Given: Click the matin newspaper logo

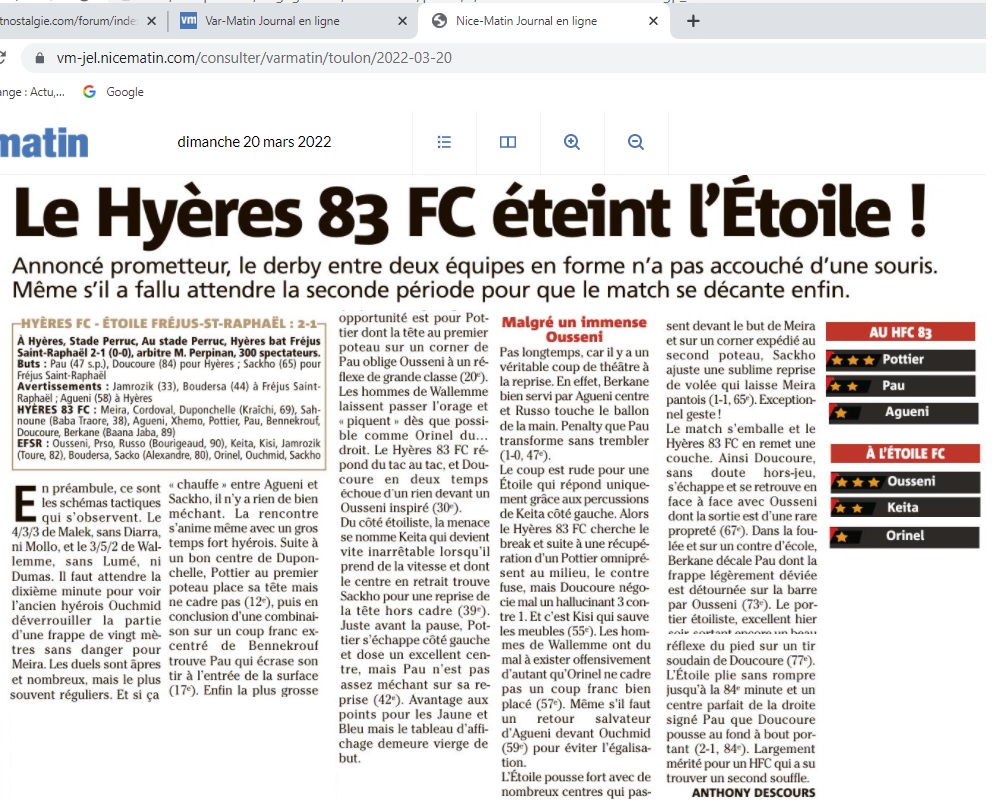Looking at the screenshot, I should (x=44, y=143).
